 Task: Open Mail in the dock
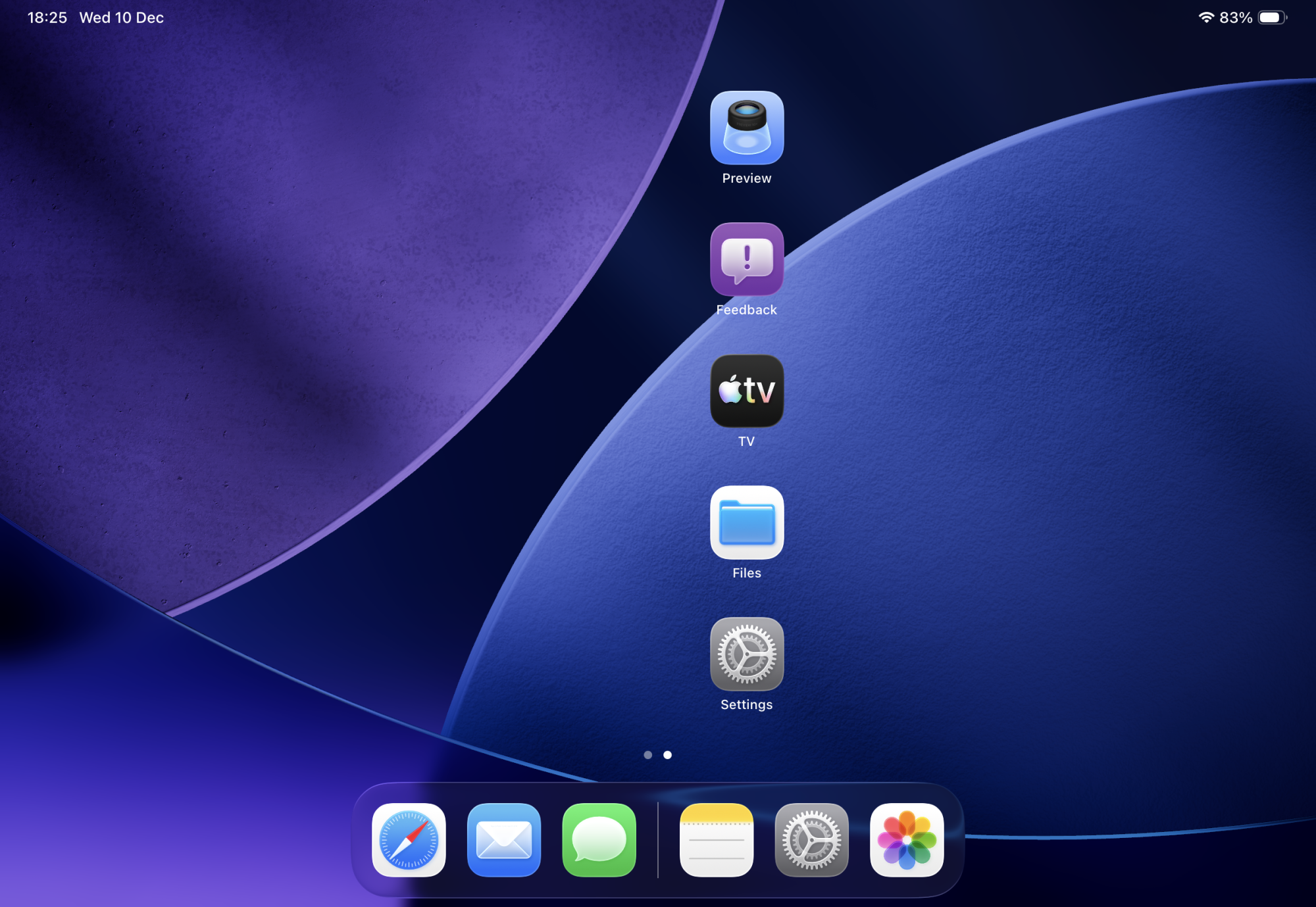(x=504, y=840)
